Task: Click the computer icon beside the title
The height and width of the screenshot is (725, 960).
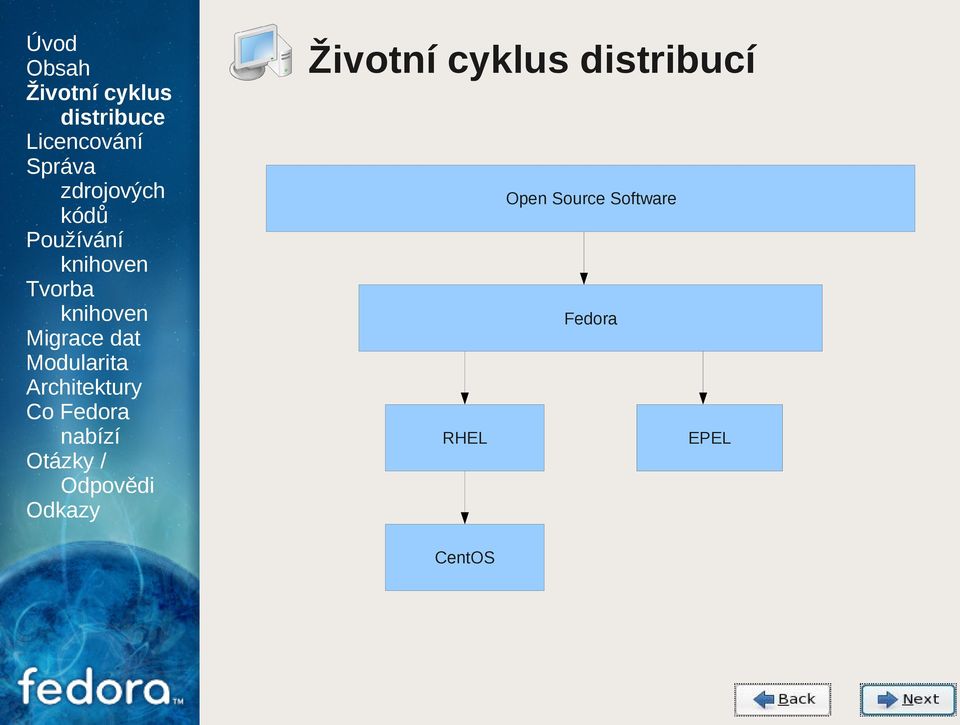Action: (x=261, y=53)
